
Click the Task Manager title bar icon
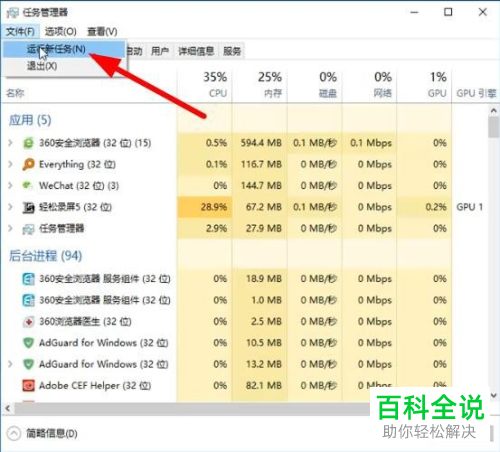coord(13,13)
